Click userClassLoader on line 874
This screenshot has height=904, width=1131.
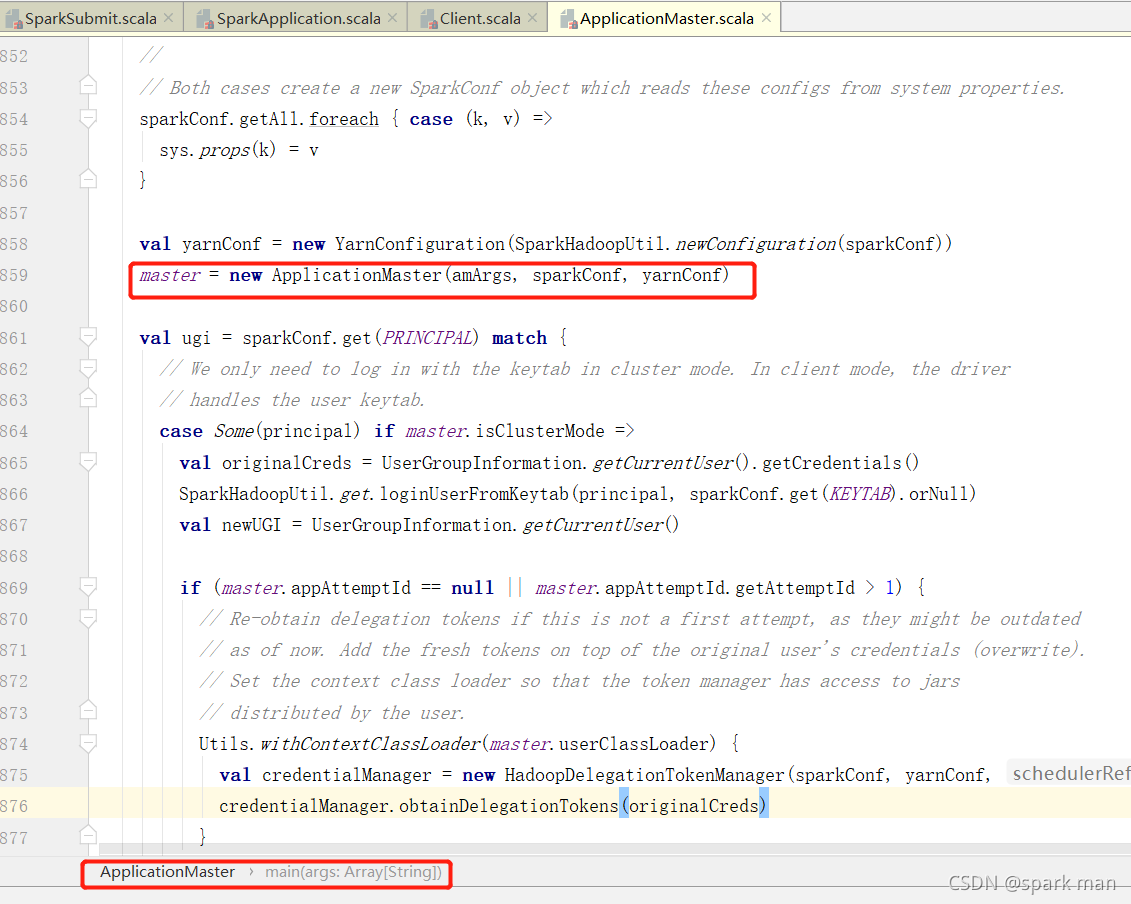pos(634,743)
